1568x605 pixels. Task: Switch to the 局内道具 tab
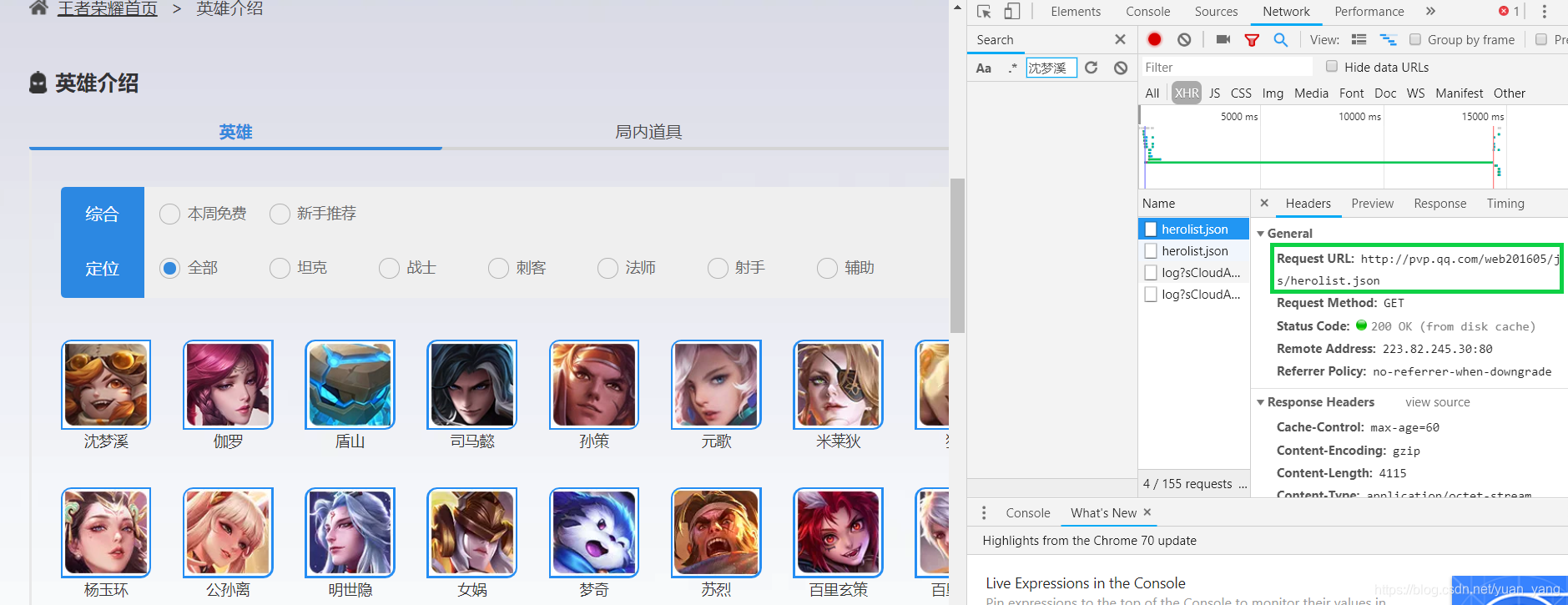[648, 132]
